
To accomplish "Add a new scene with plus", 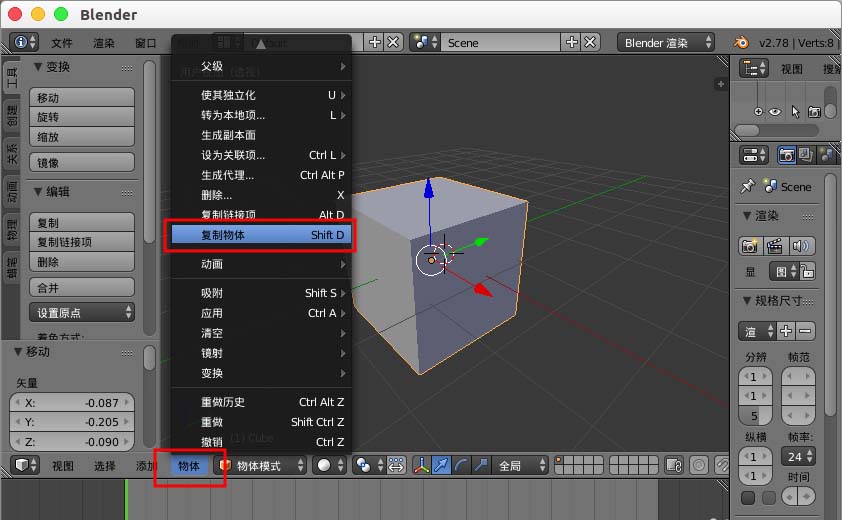I will 572,42.
